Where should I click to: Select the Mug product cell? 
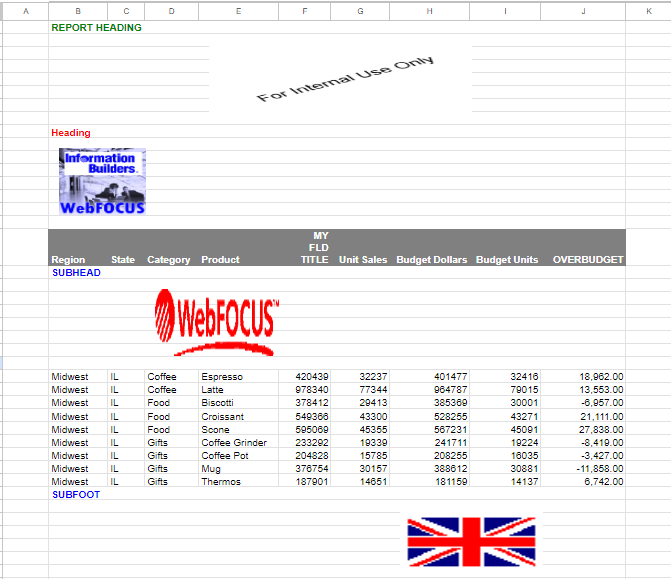tap(238, 469)
